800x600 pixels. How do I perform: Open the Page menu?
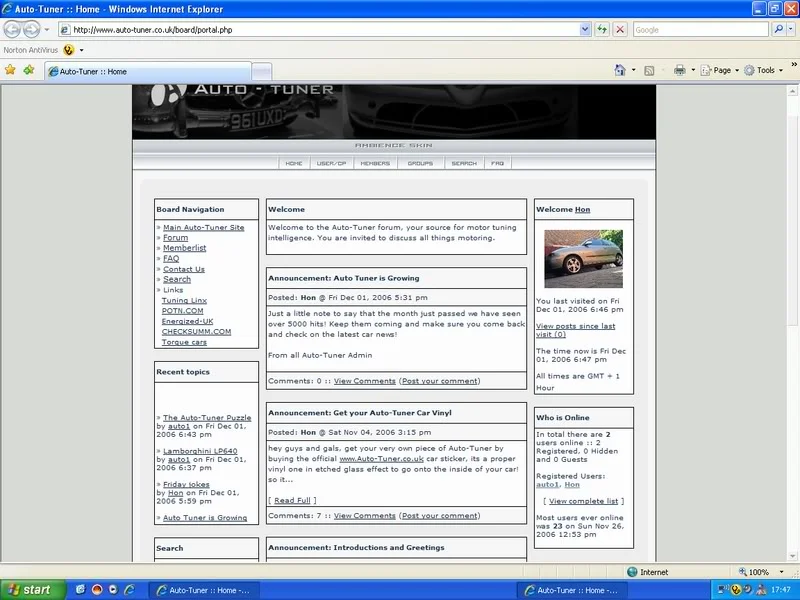[720, 70]
